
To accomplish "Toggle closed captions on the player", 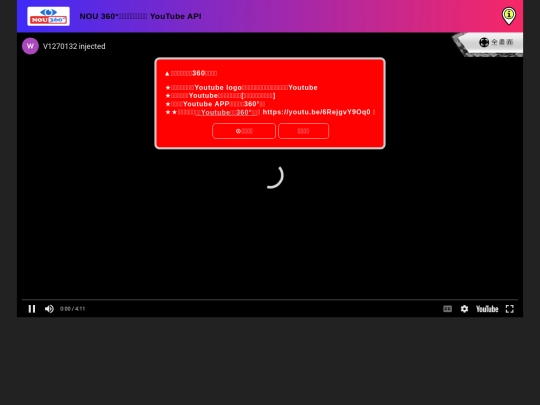I will [x=447, y=309].
